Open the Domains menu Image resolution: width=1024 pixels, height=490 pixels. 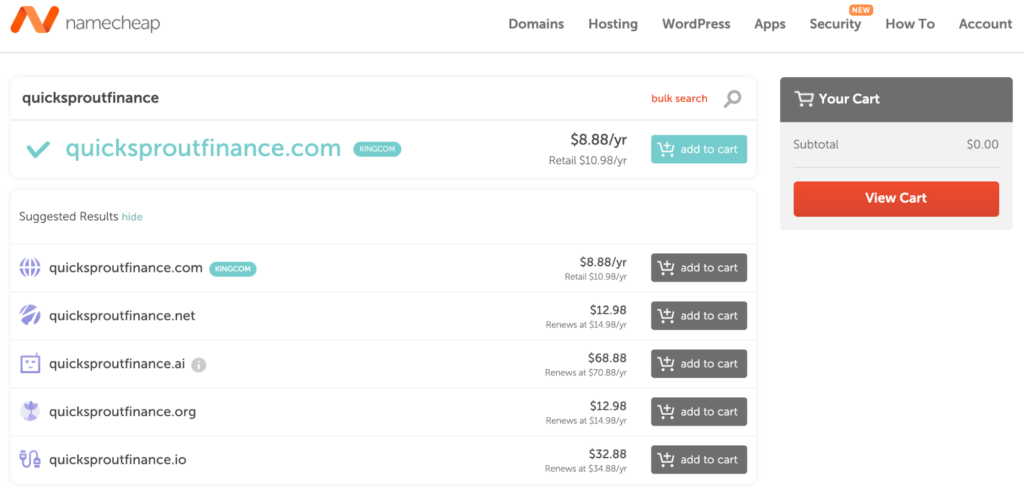click(536, 24)
